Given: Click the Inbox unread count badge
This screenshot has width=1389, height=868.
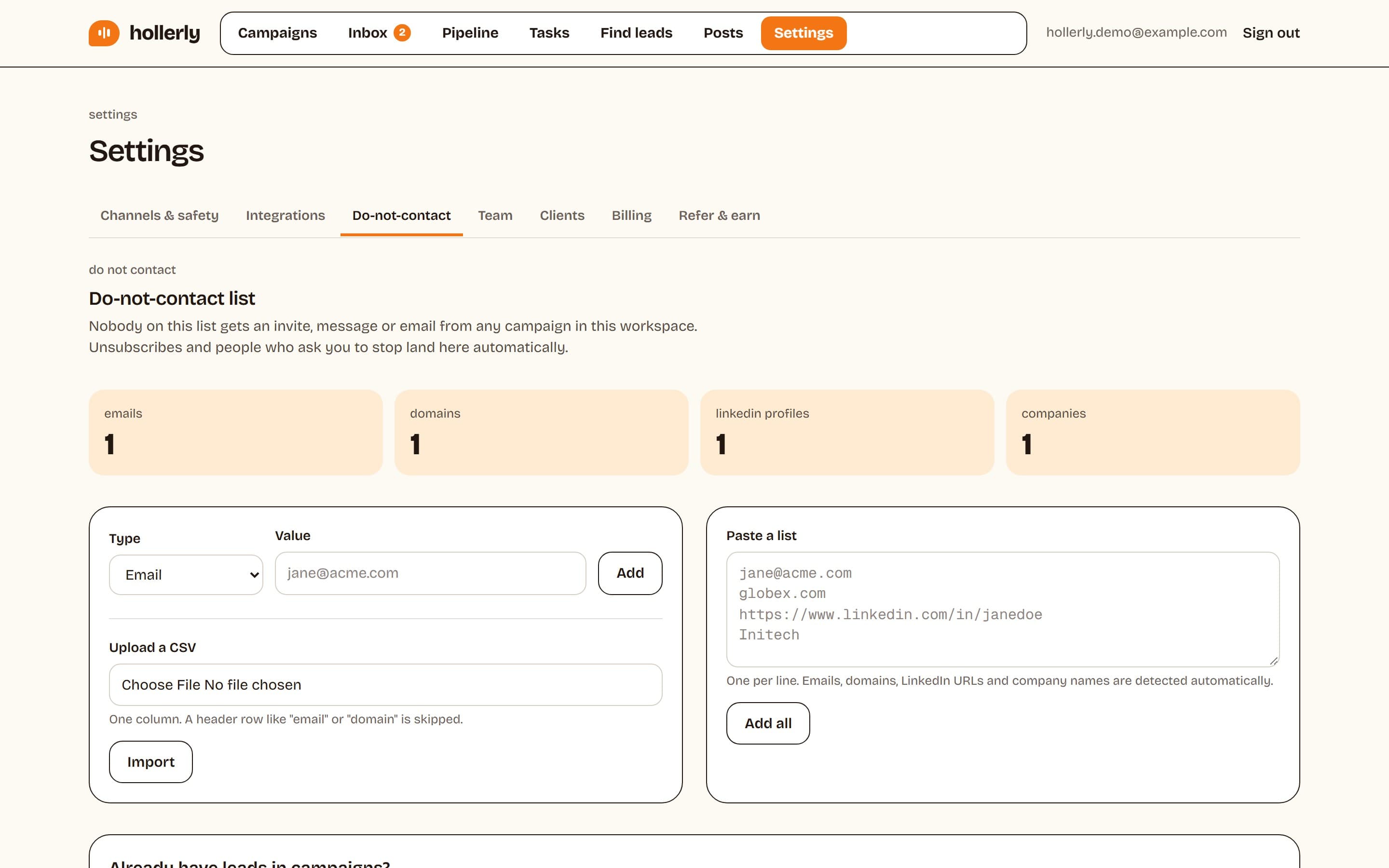Looking at the screenshot, I should (402, 33).
